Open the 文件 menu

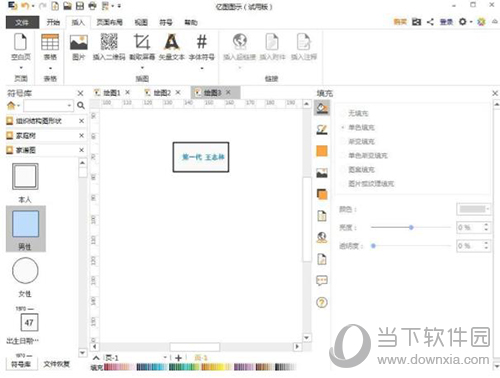pos(22,22)
